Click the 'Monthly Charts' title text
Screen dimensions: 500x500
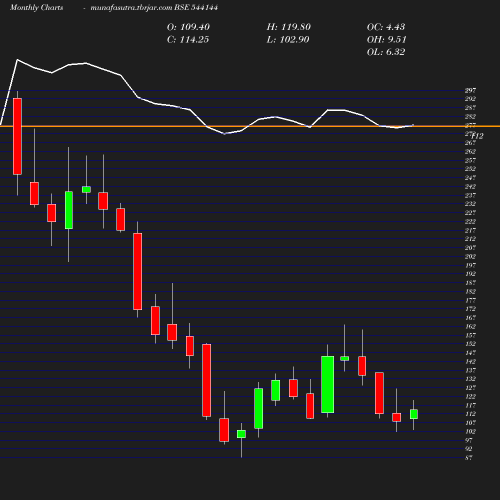coord(37,8)
